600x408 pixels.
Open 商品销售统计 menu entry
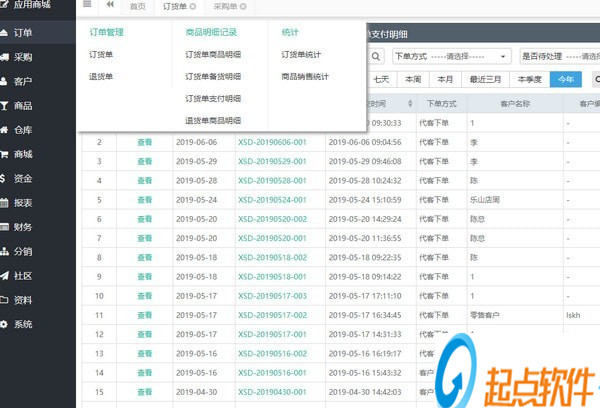click(305, 77)
